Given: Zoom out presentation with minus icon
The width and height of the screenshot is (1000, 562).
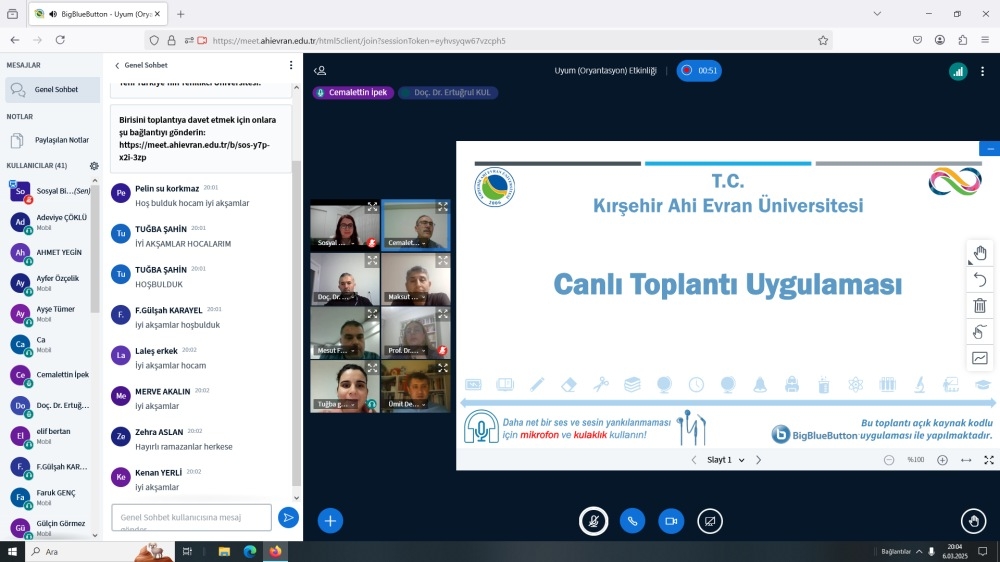Looking at the screenshot, I should coord(889,460).
